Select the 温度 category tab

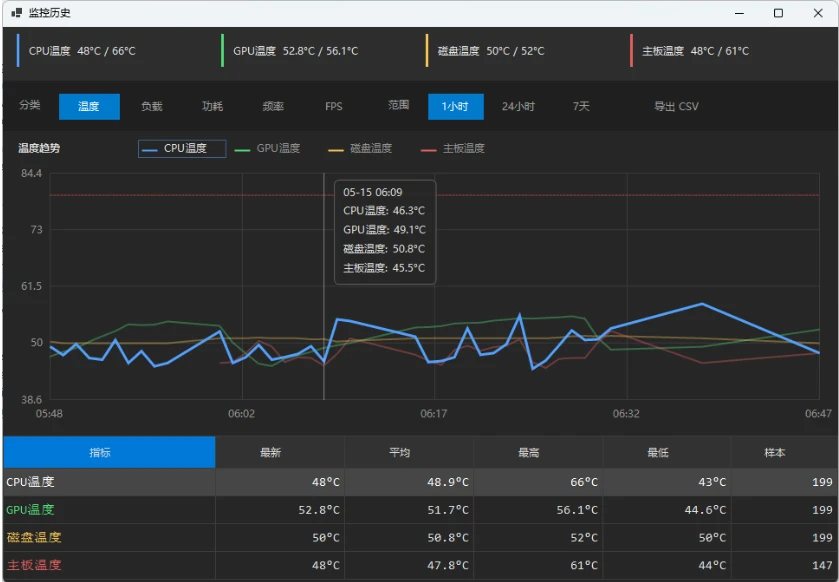click(x=89, y=106)
